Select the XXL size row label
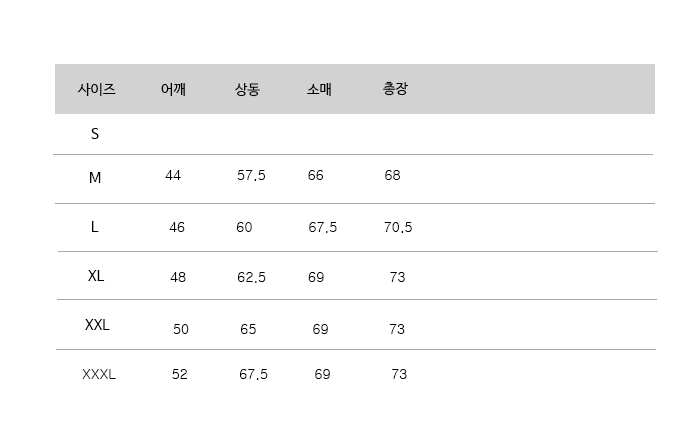 click(97, 325)
